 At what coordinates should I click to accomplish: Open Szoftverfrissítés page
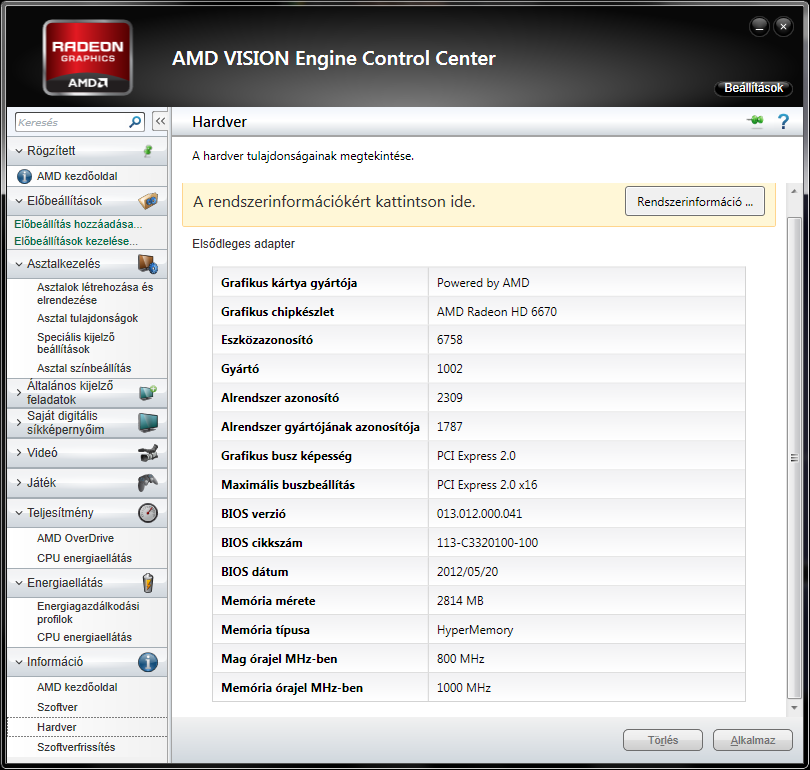[76, 747]
